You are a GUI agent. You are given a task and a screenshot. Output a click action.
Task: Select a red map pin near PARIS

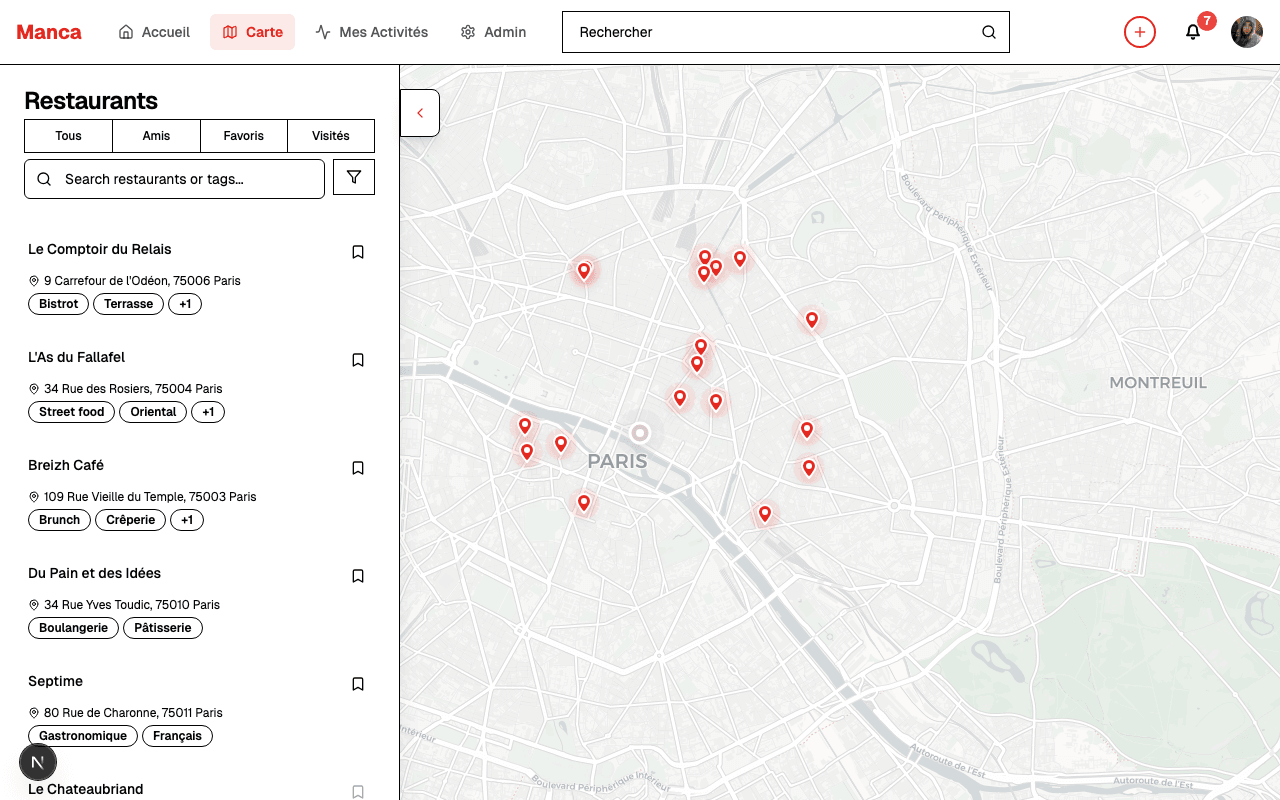pos(561,443)
